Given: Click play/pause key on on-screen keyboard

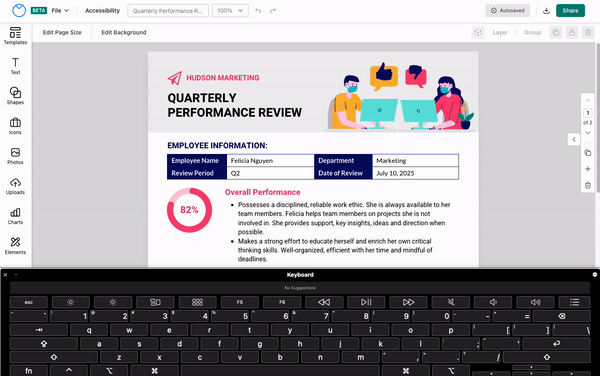Looking at the screenshot, I should [x=366, y=302].
